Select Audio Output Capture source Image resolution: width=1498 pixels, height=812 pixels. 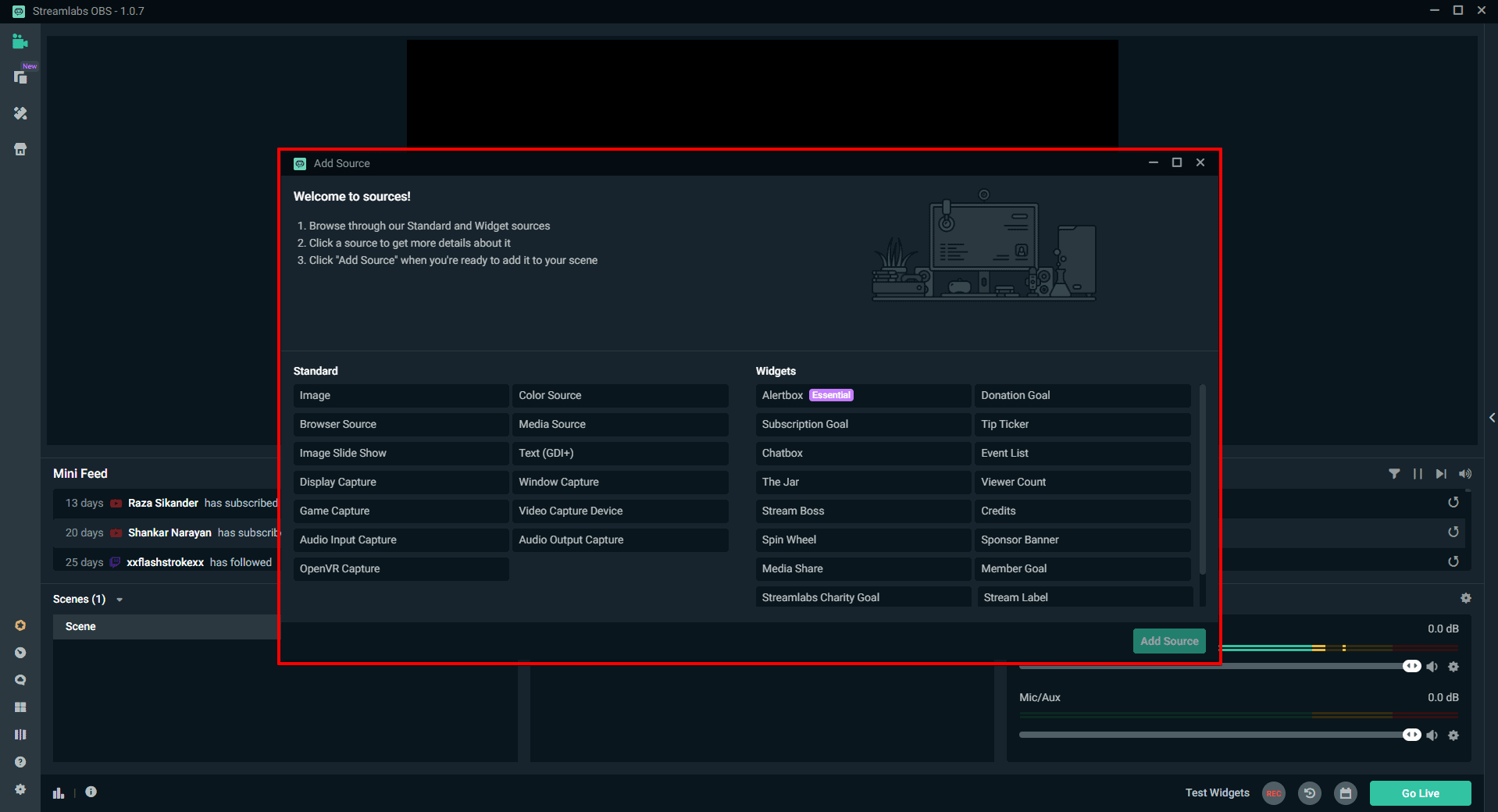pos(621,540)
